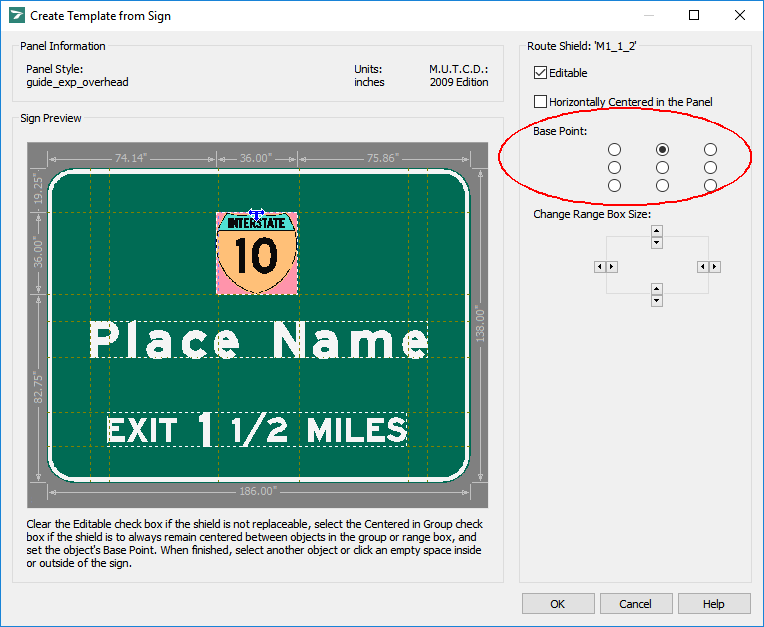Image resolution: width=764 pixels, height=627 pixels.
Task: Click the 75.86" dimension label
Action: [383, 158]
